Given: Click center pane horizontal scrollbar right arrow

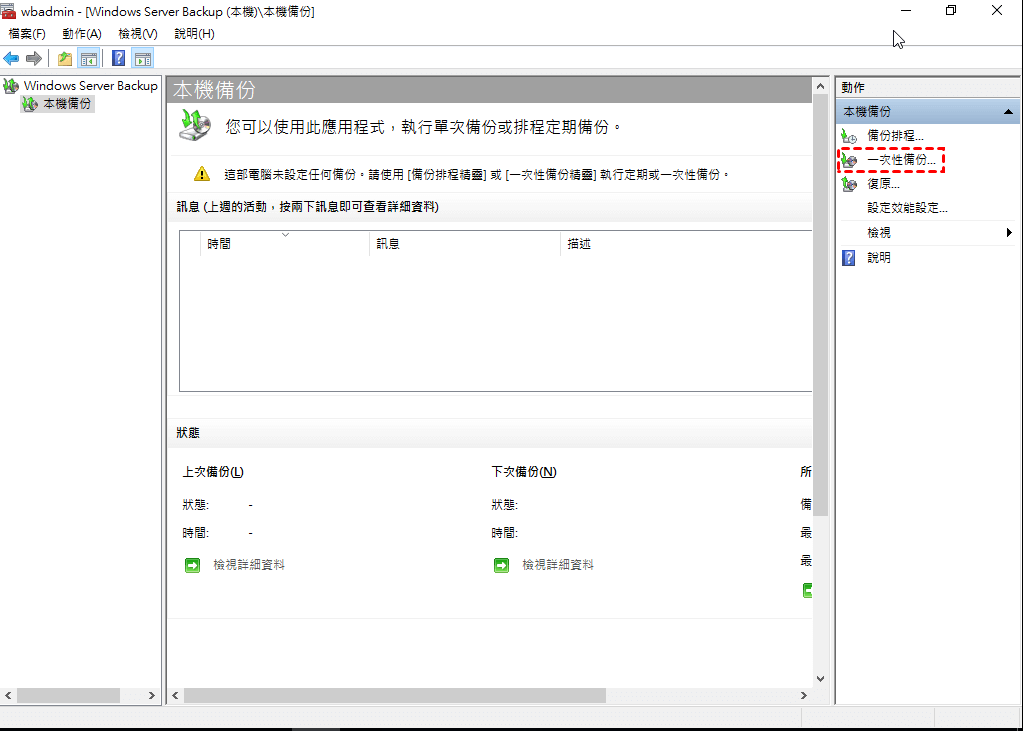Looking at the screenshot, I should (804, 696).
